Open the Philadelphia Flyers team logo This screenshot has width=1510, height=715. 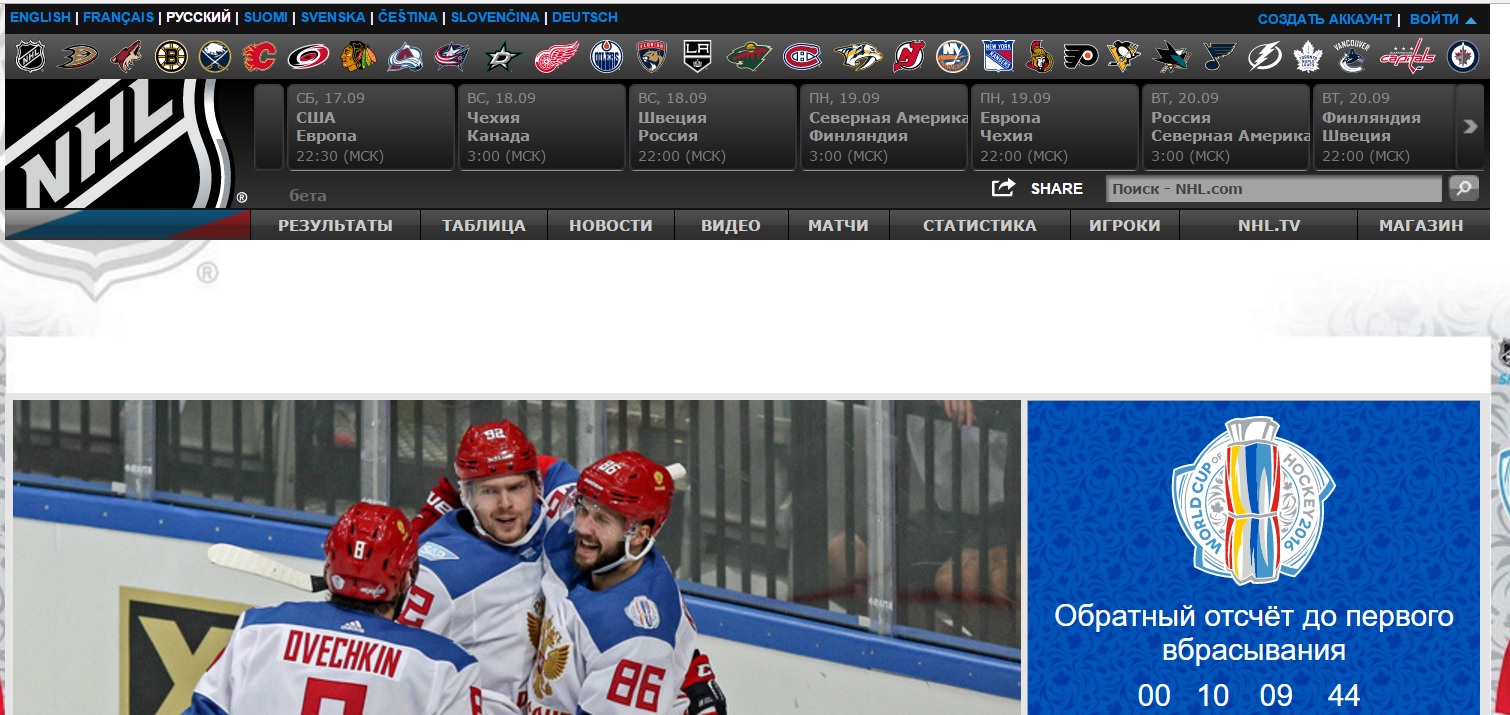click(1081, 57)
